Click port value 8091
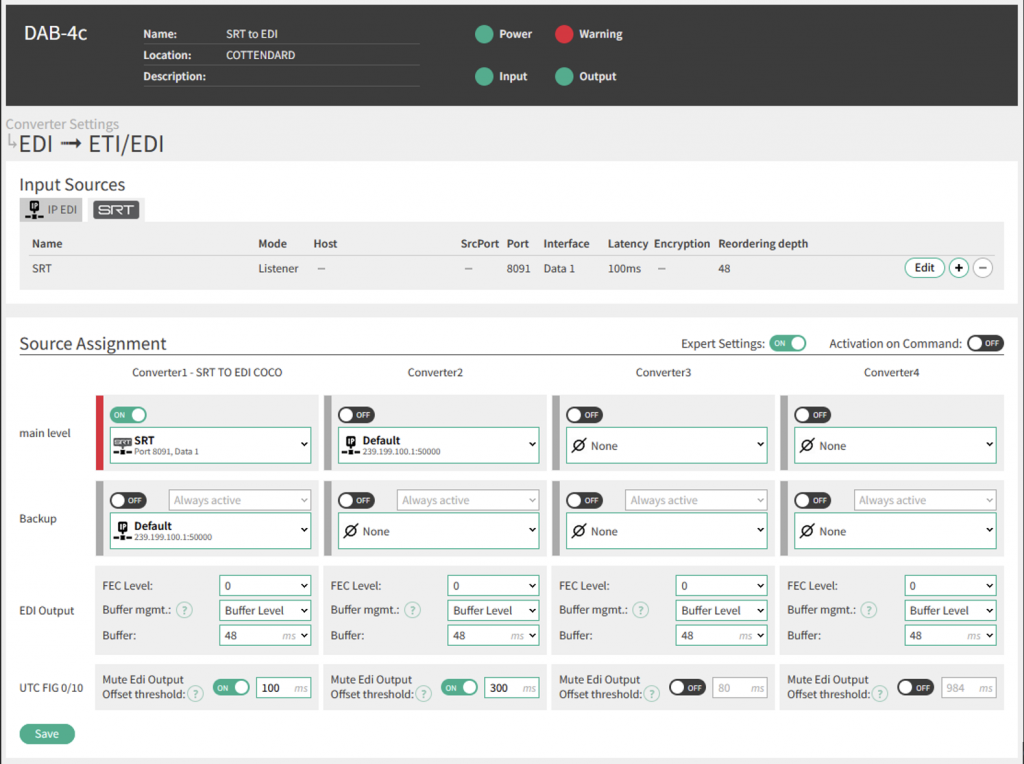Image resolution: width=1024 pixels, height=764 pixels. (519, 268)
